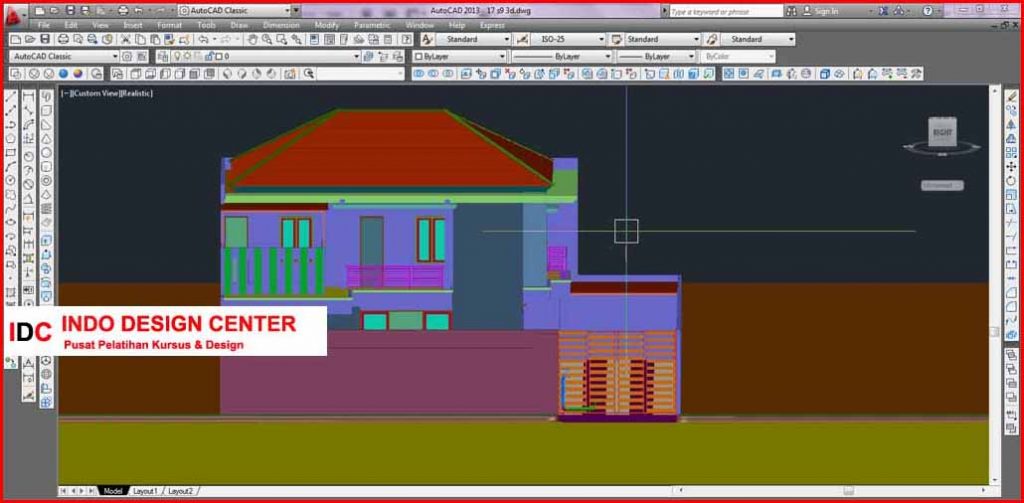
Task: Open the Properties palette icon
Action: pos(314,39)
